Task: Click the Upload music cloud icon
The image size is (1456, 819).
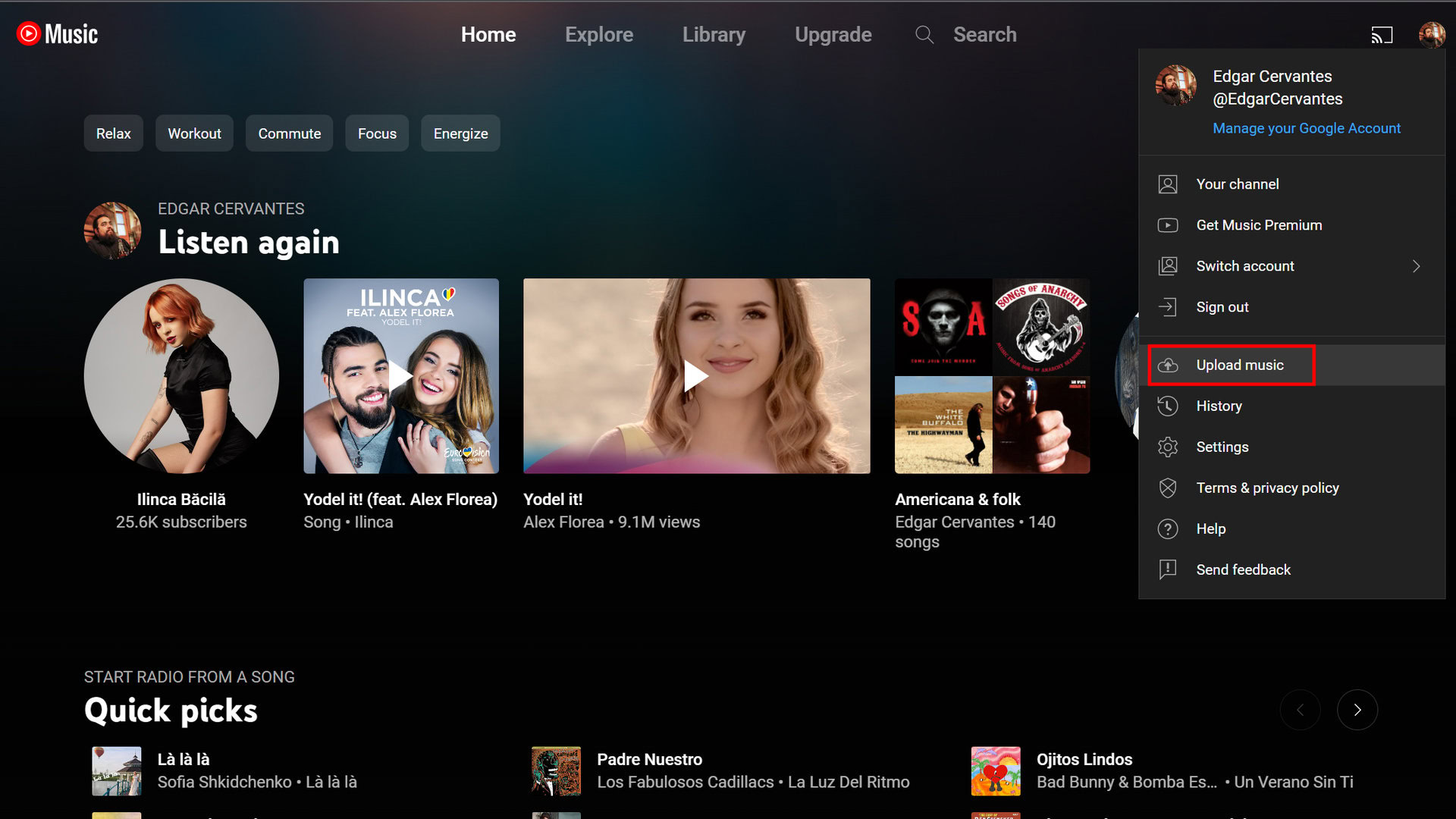Action: pyautogui.click(x=1168, y=366)
